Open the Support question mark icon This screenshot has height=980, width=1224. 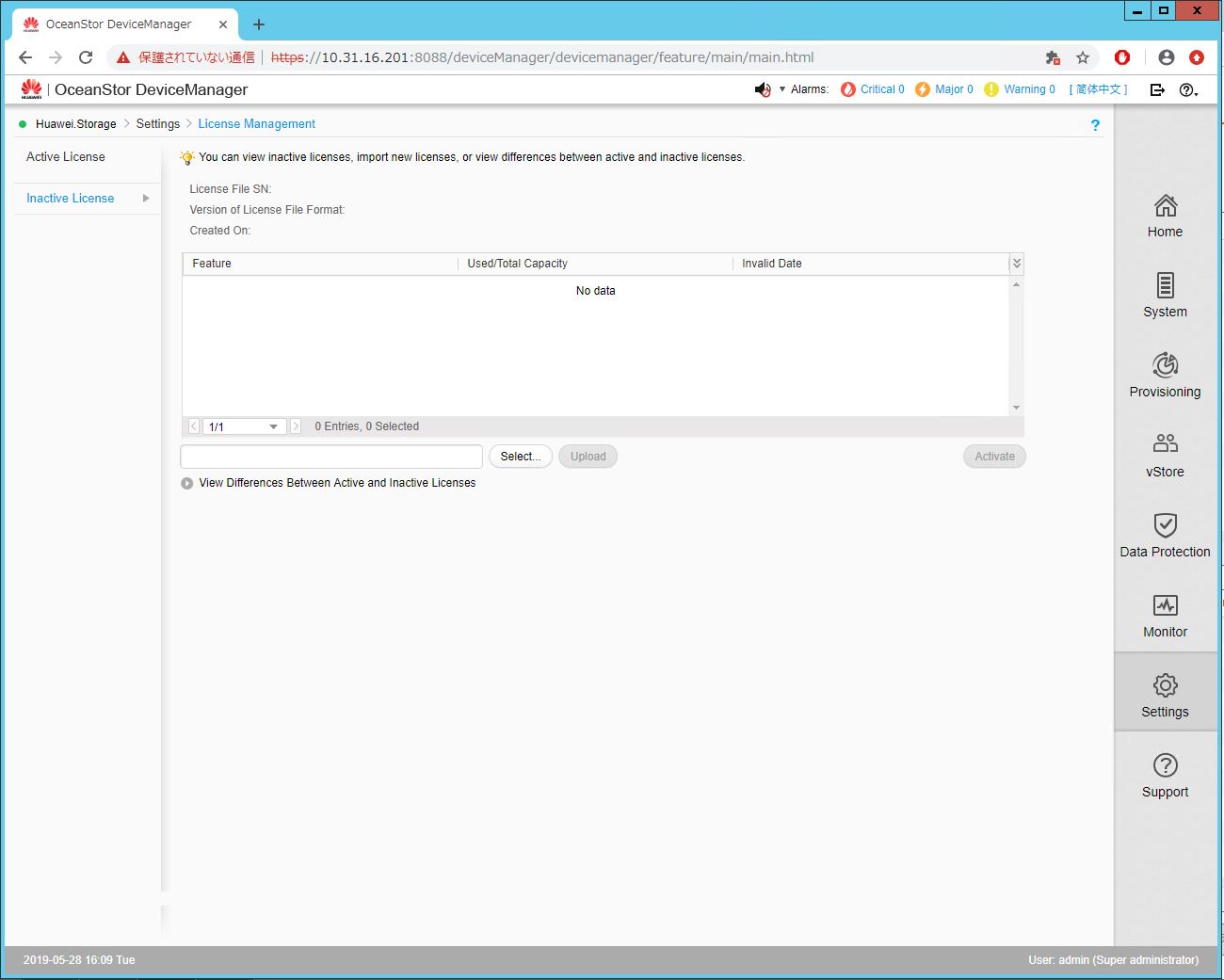coord(1165,765)
